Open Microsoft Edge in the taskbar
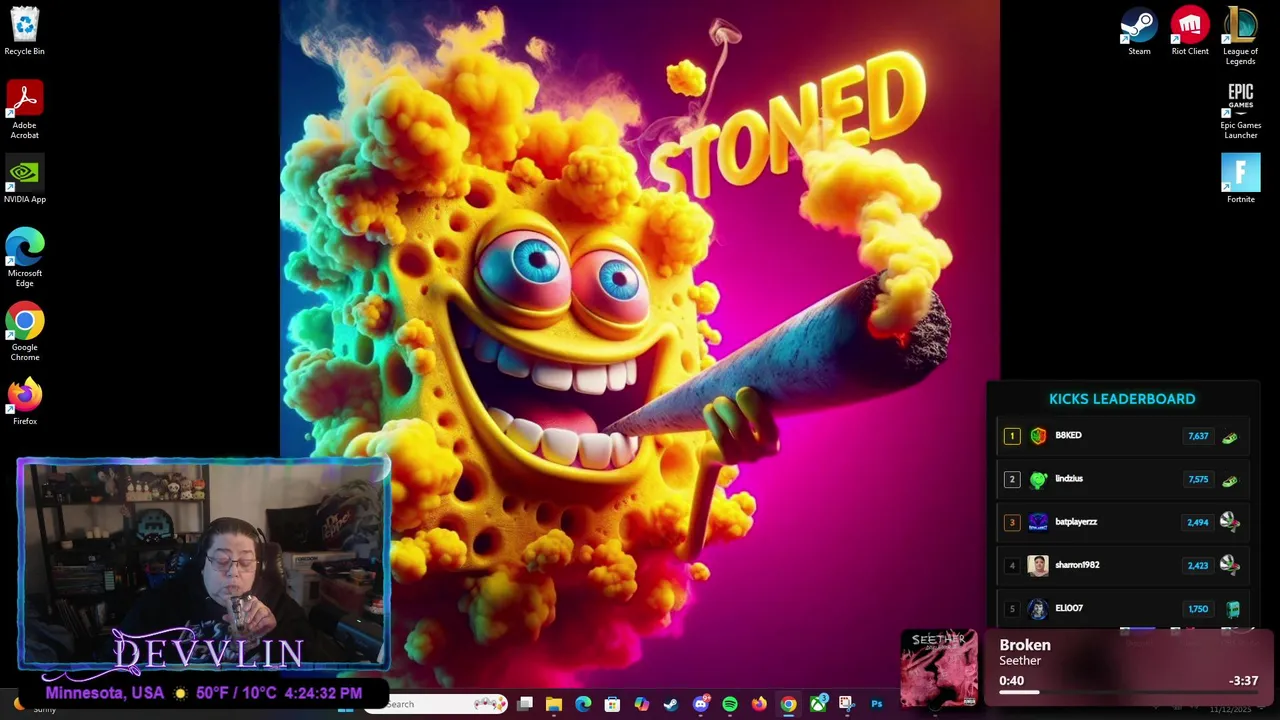 [x=583, y=704]
